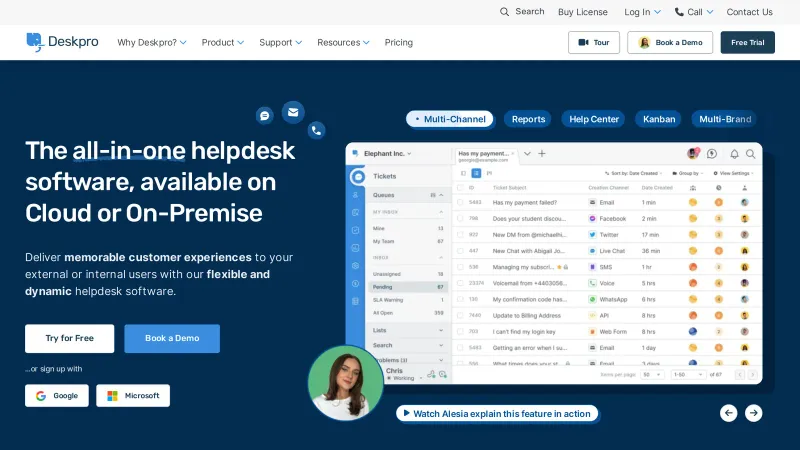Viewport: 800px width, 450px height.
Task: Click the Deskpro logo
Action: pos(62,42)
